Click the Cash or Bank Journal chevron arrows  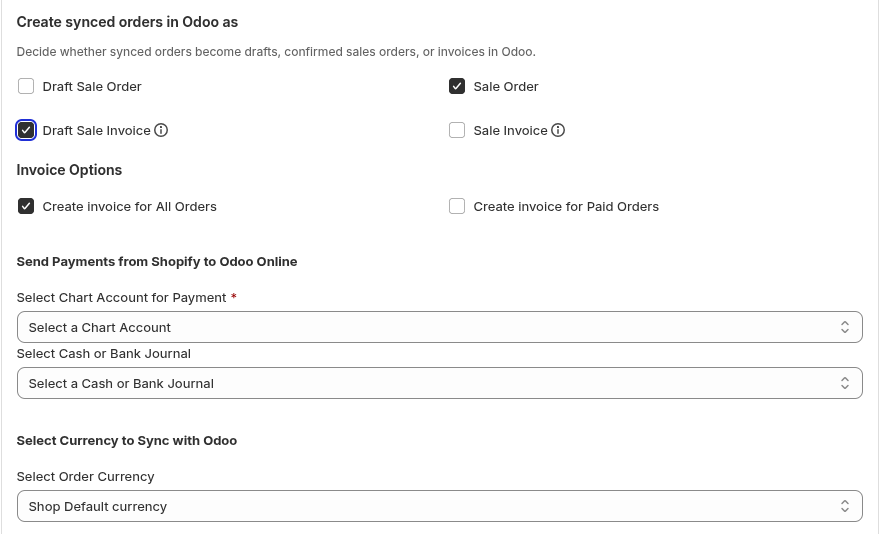click(844, 383)
